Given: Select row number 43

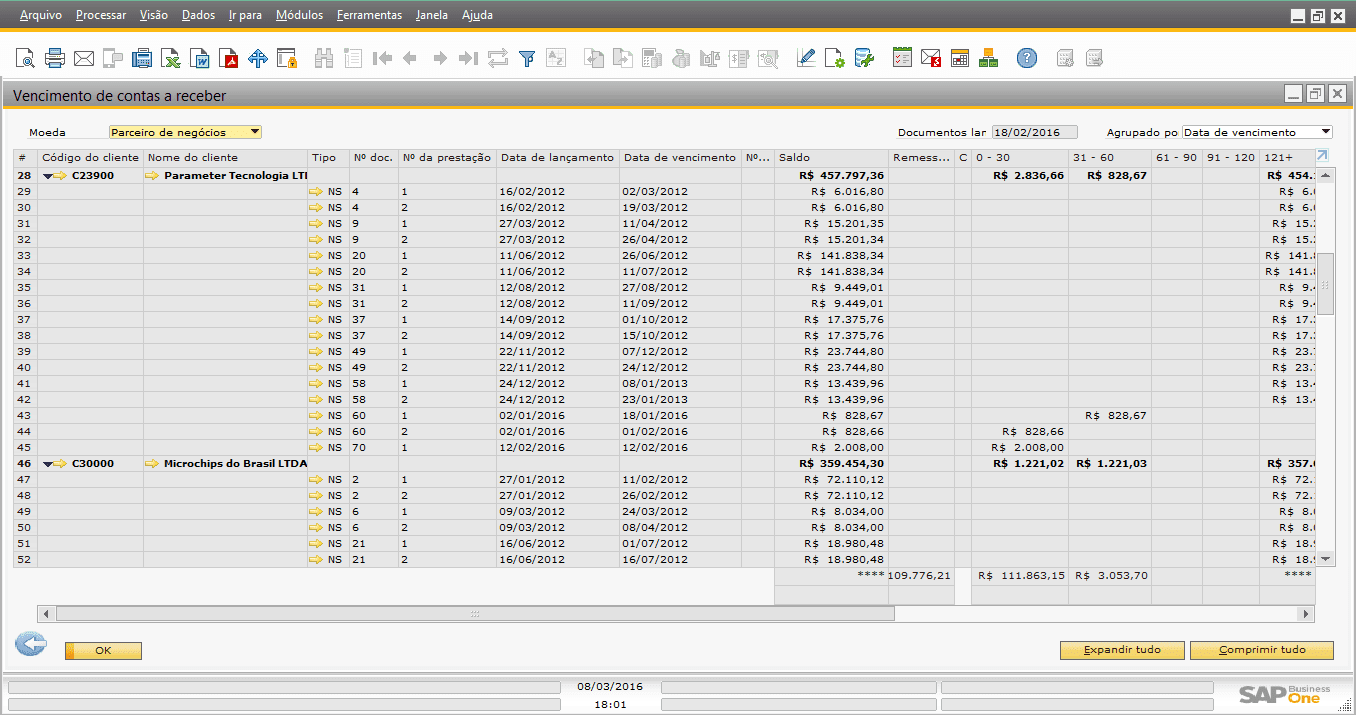Looking at the screenshot, I should (25, 416).
